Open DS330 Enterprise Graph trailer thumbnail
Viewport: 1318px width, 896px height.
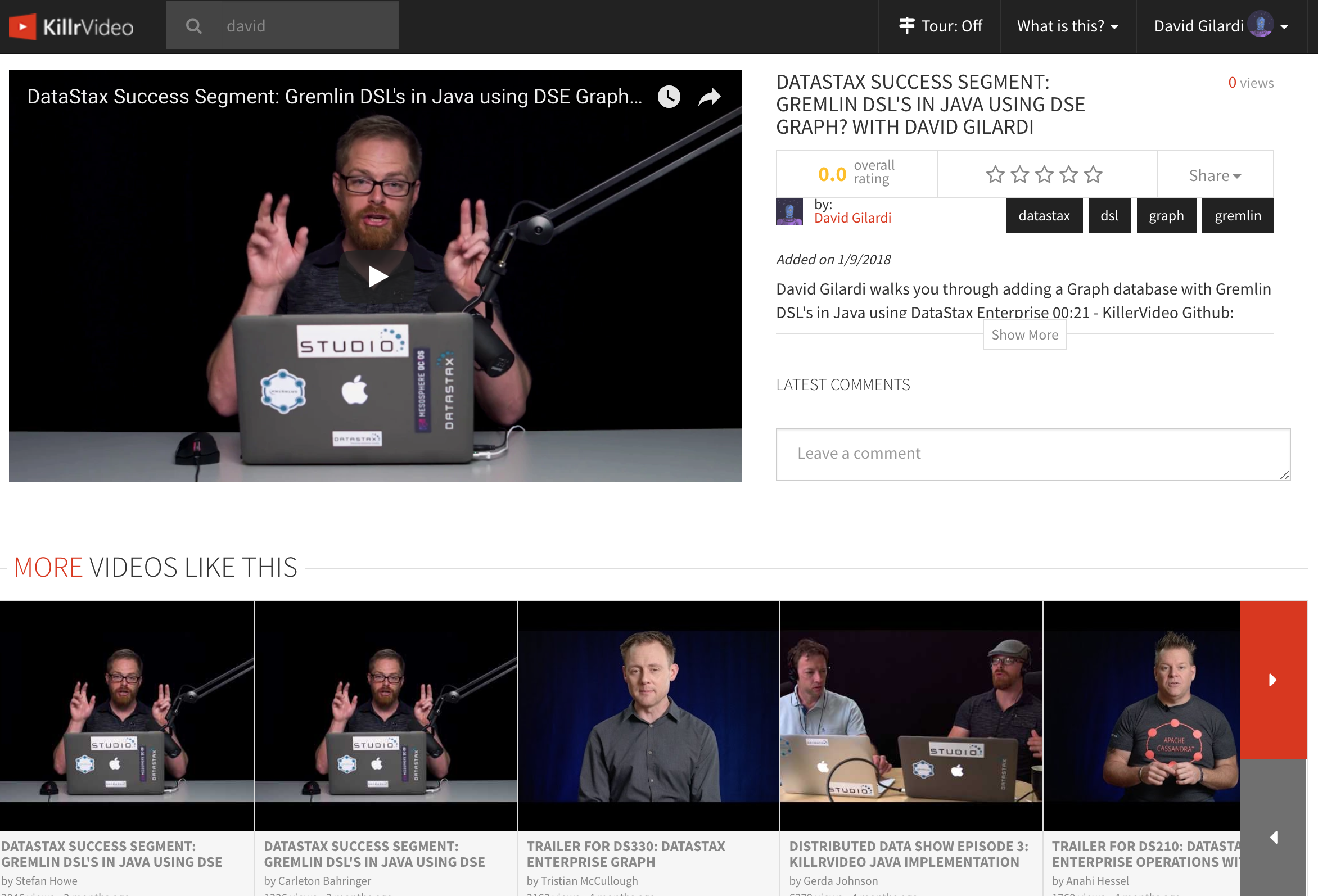pyautogui.click(x=648, y=716)
